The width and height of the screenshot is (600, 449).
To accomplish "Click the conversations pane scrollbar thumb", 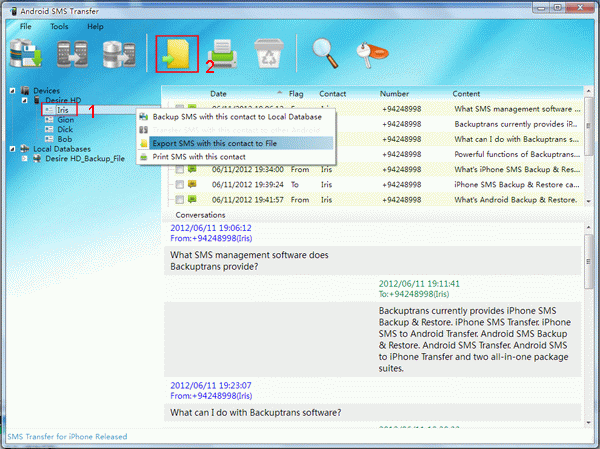I will (x=588, y=261).
